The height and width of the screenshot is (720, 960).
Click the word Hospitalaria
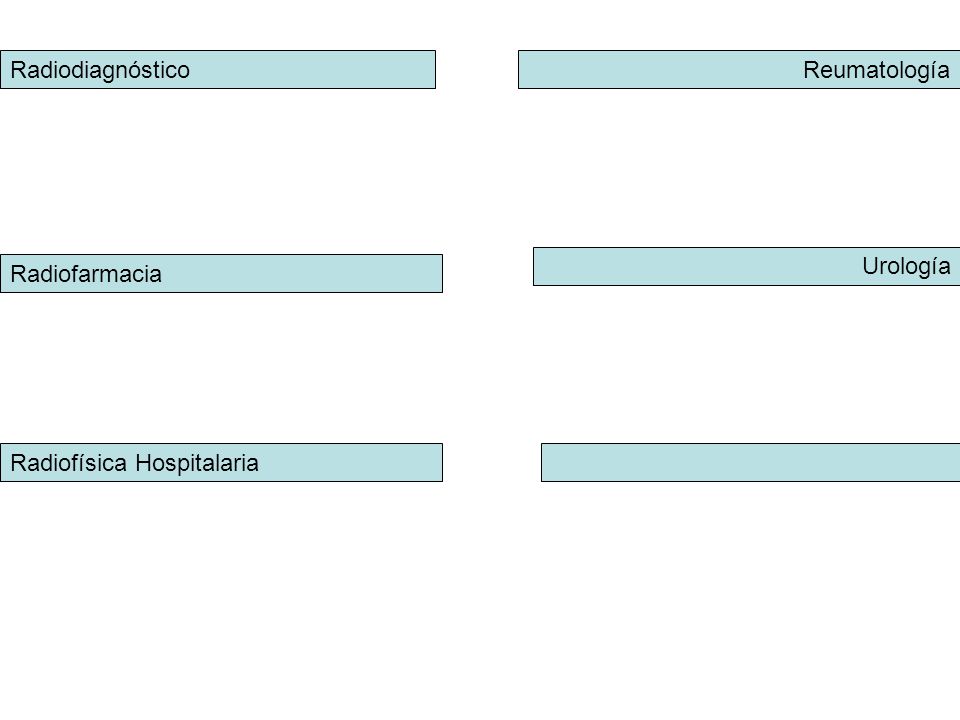click(x=197, y=463)
